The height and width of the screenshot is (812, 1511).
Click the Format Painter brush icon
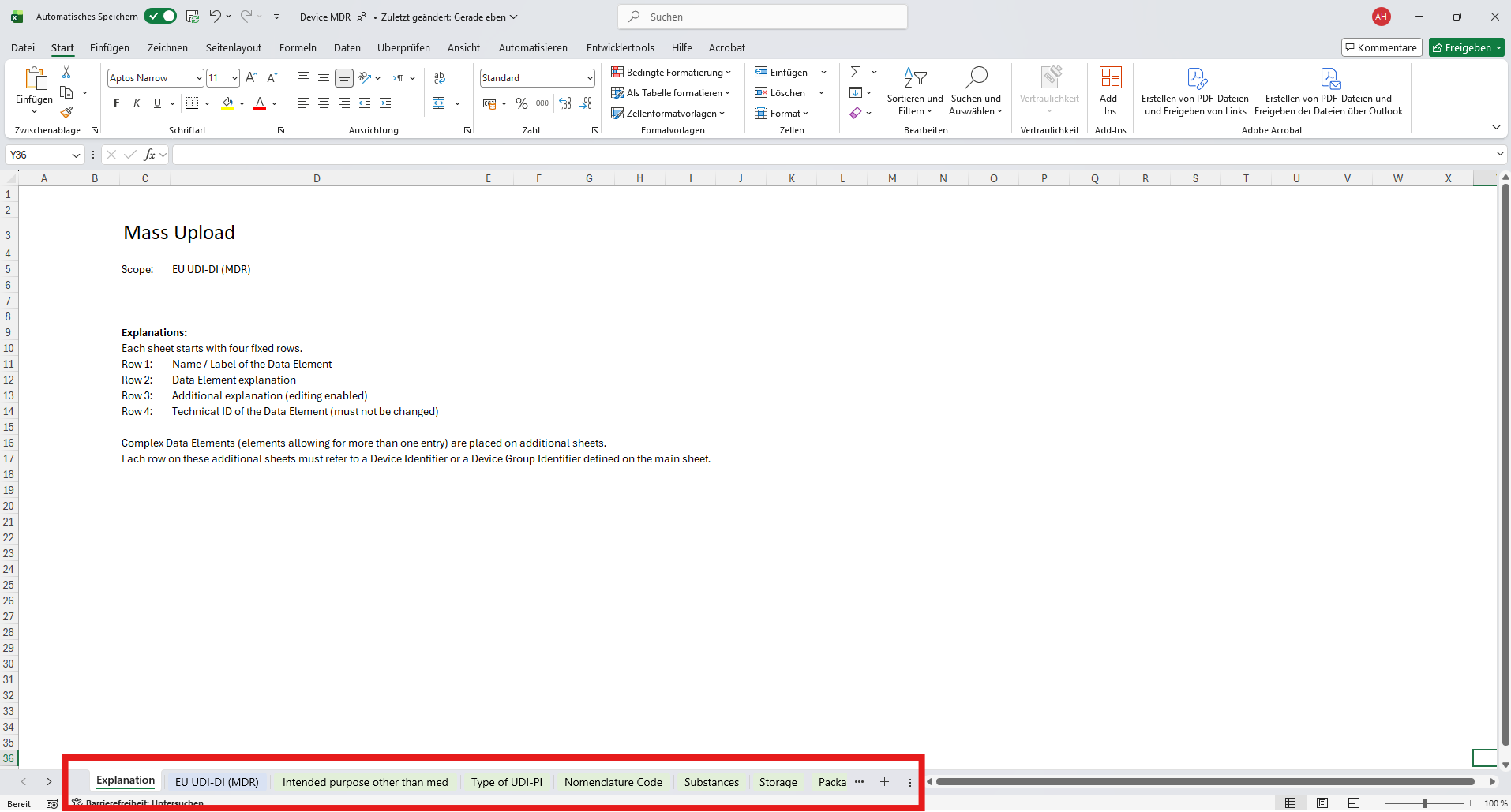66,113
